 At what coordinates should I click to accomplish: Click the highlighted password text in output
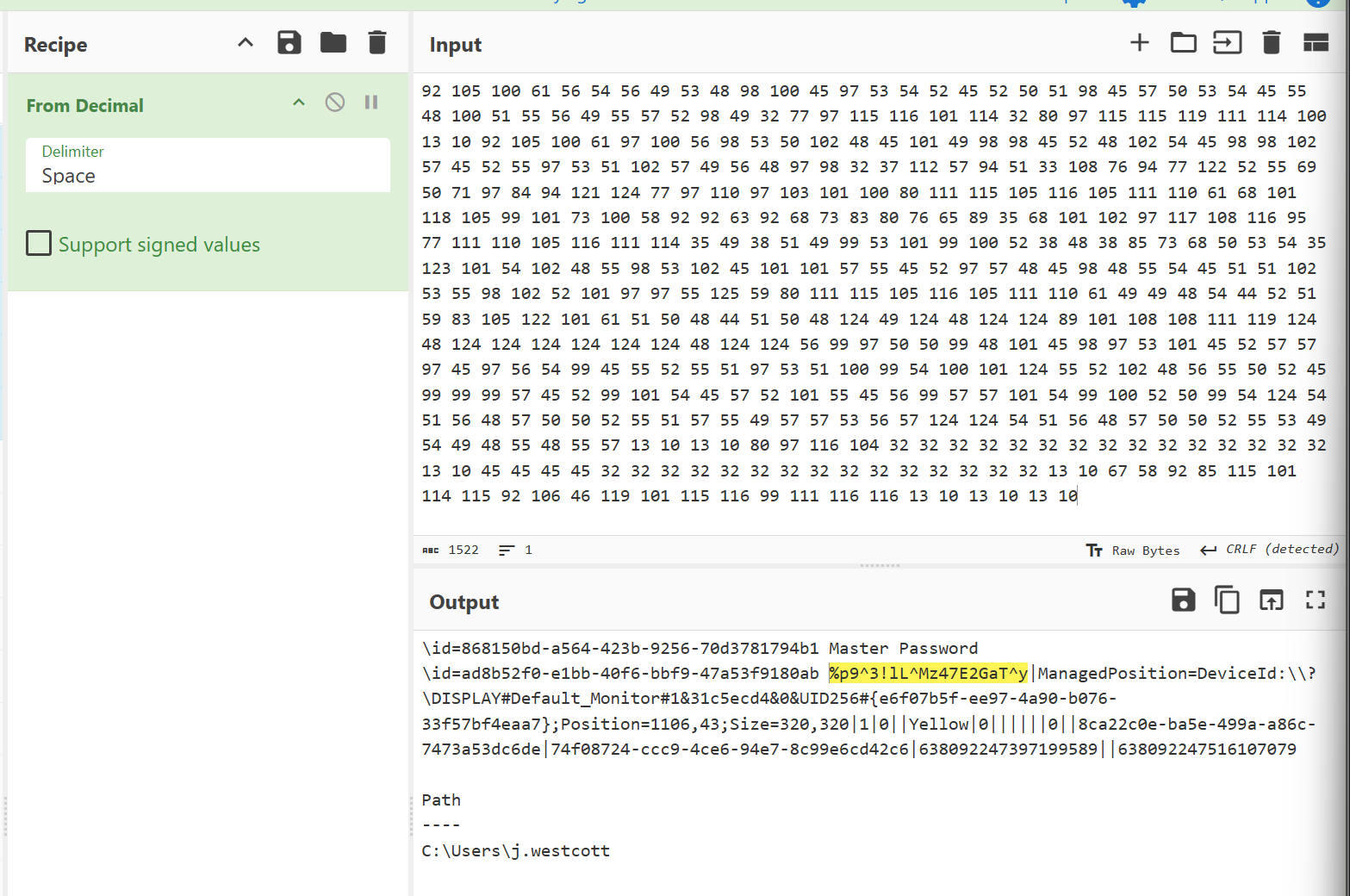[928, 673]
